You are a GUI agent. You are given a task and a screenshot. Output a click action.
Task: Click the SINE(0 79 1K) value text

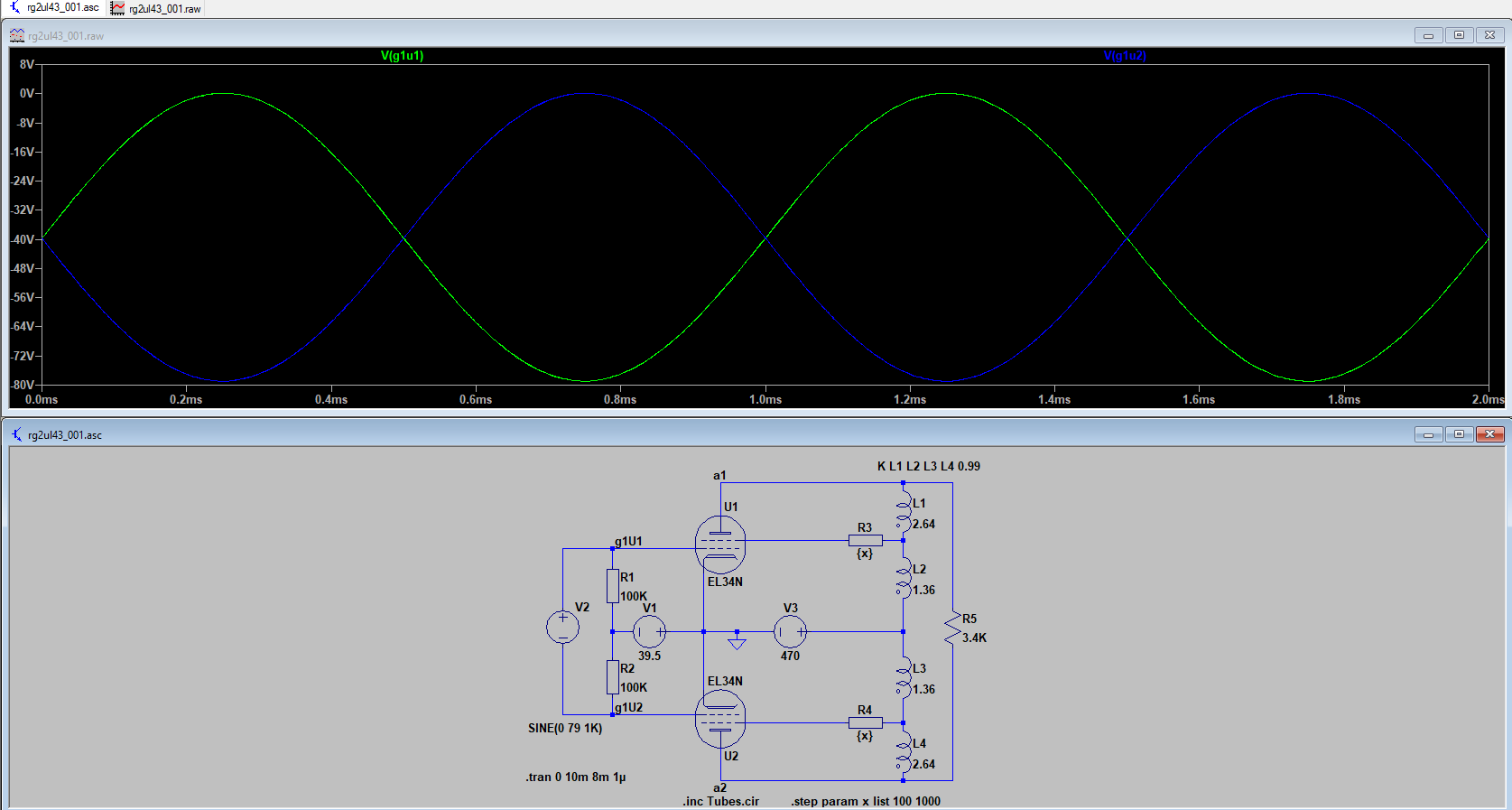565,729
